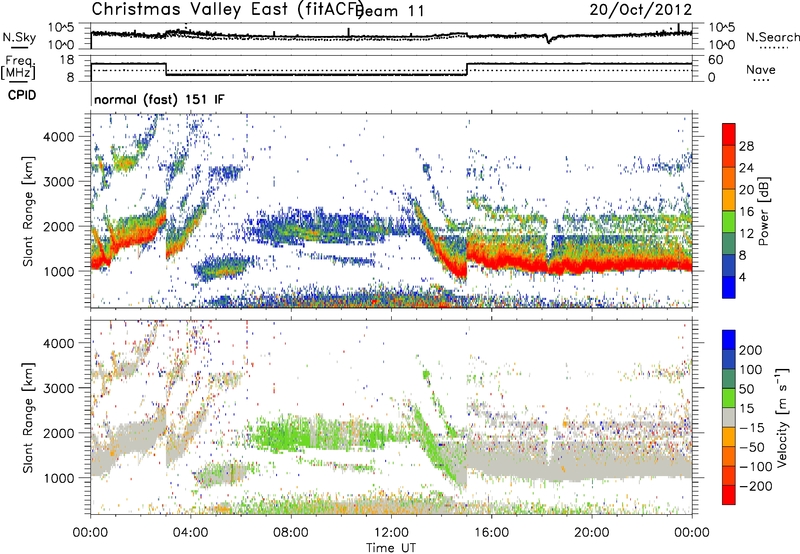Click the "12:00" time tick label
Image resolution: width=800 pixels, height=554 pixels.
point(391,533)
